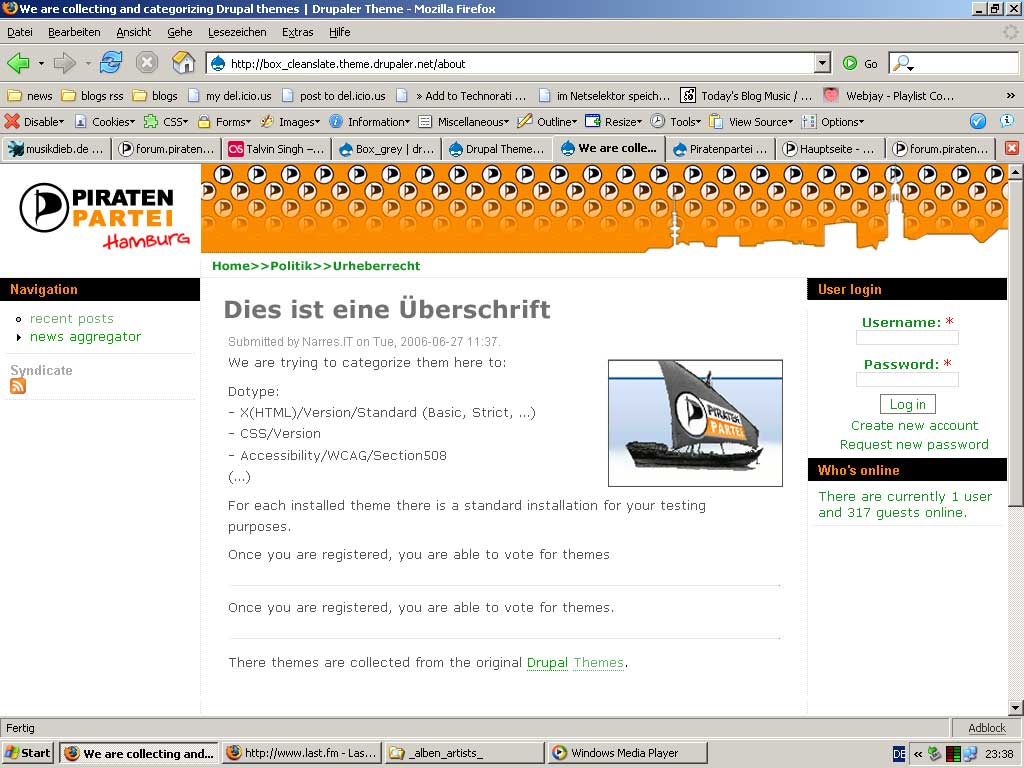Open the Disable dropdown in developer toolbar

pyautogui.click(x=34, y=122)
